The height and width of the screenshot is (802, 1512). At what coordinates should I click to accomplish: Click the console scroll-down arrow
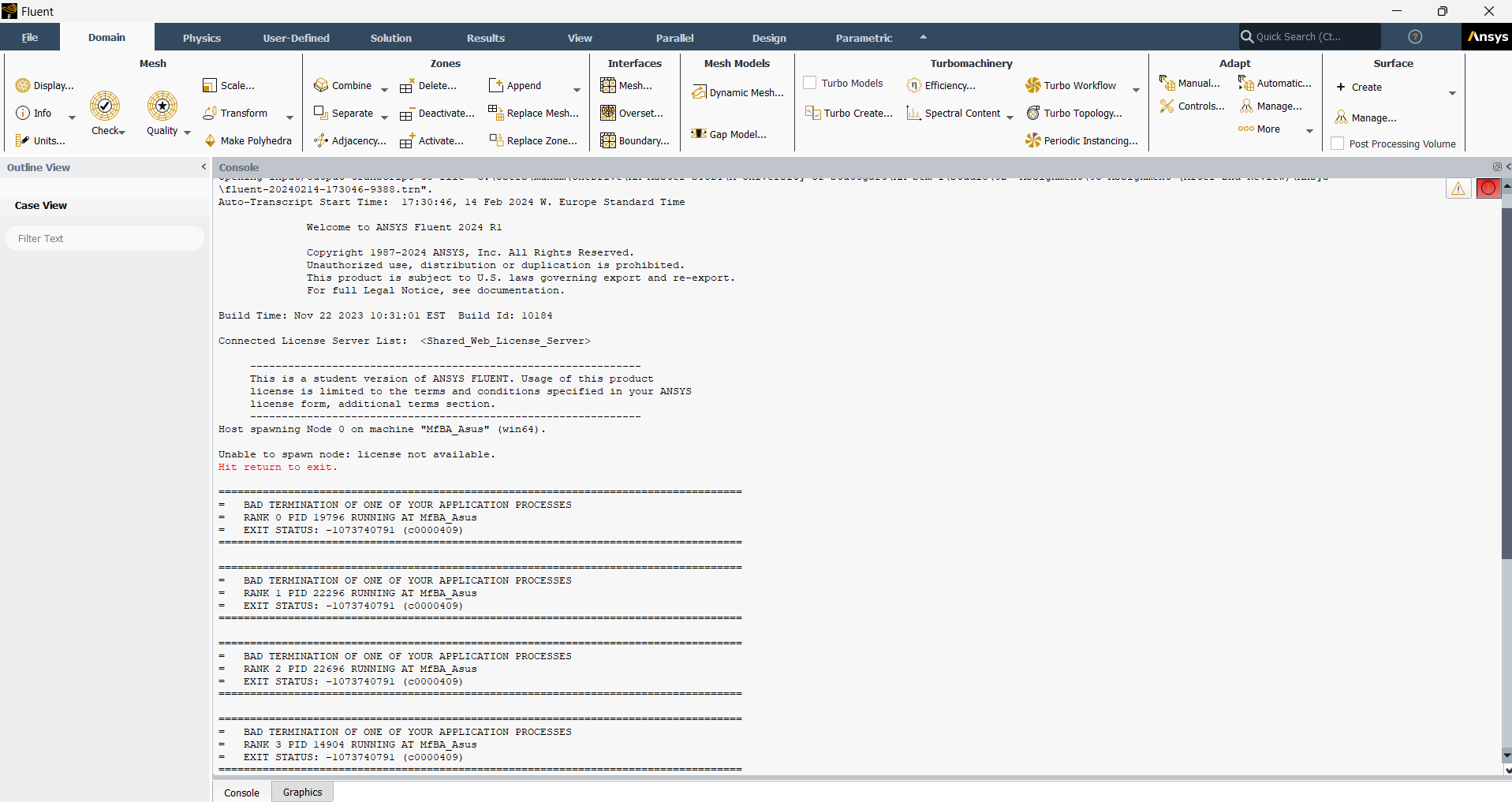pos(1506,755)
